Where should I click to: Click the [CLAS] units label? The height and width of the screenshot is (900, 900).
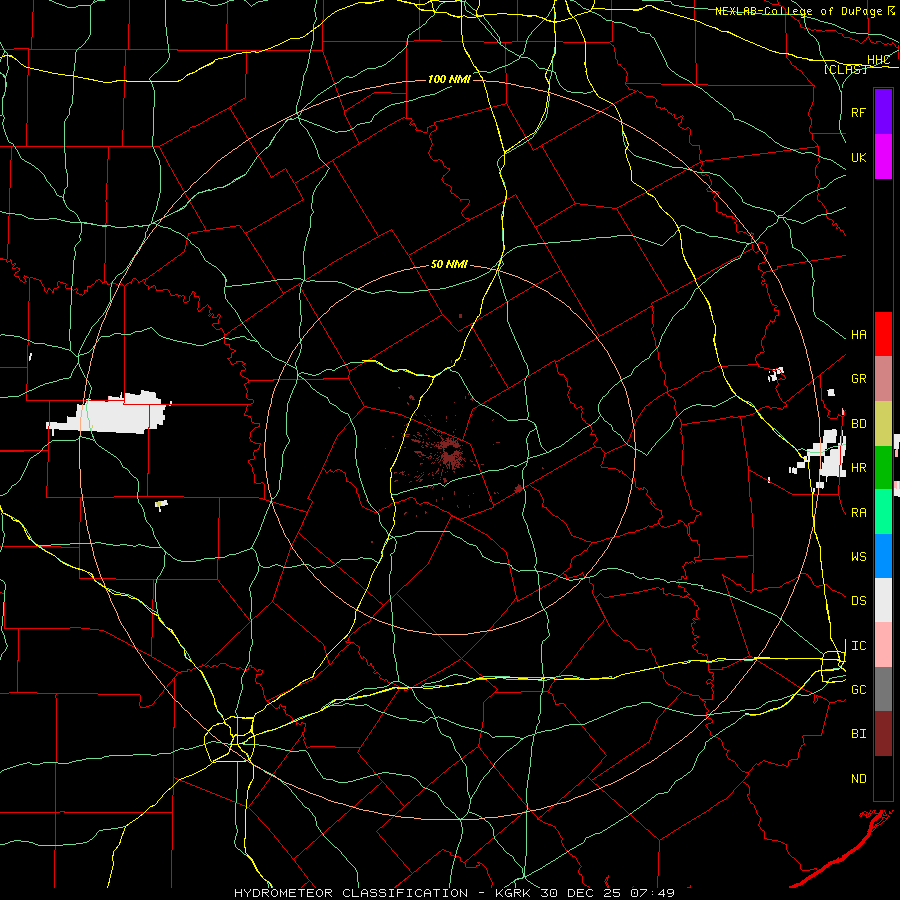pos(845,69)
